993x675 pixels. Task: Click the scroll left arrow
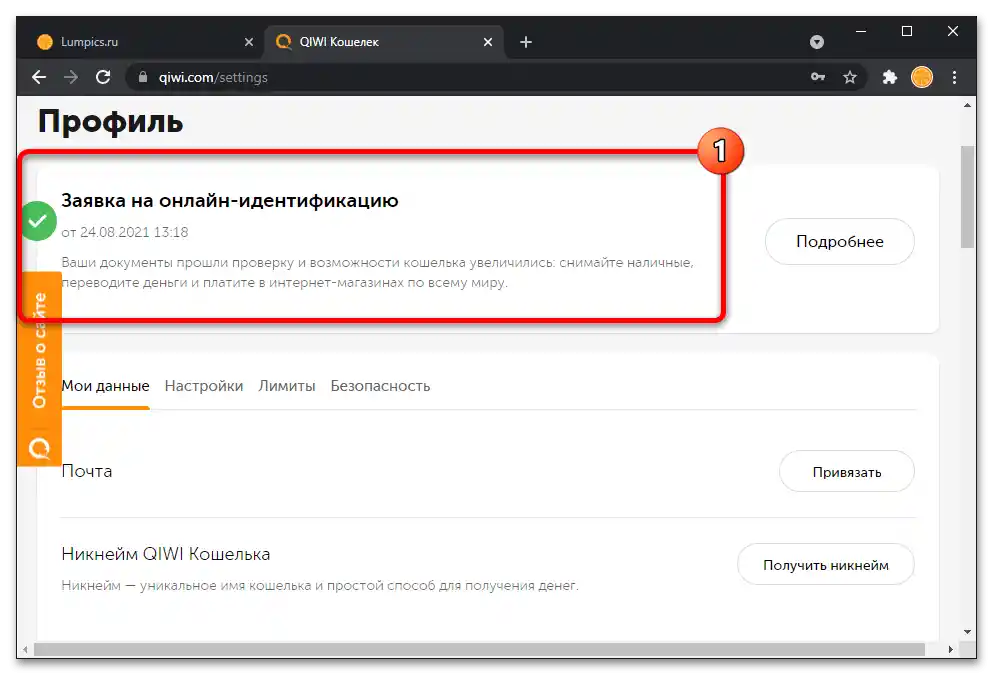[25, 650]
